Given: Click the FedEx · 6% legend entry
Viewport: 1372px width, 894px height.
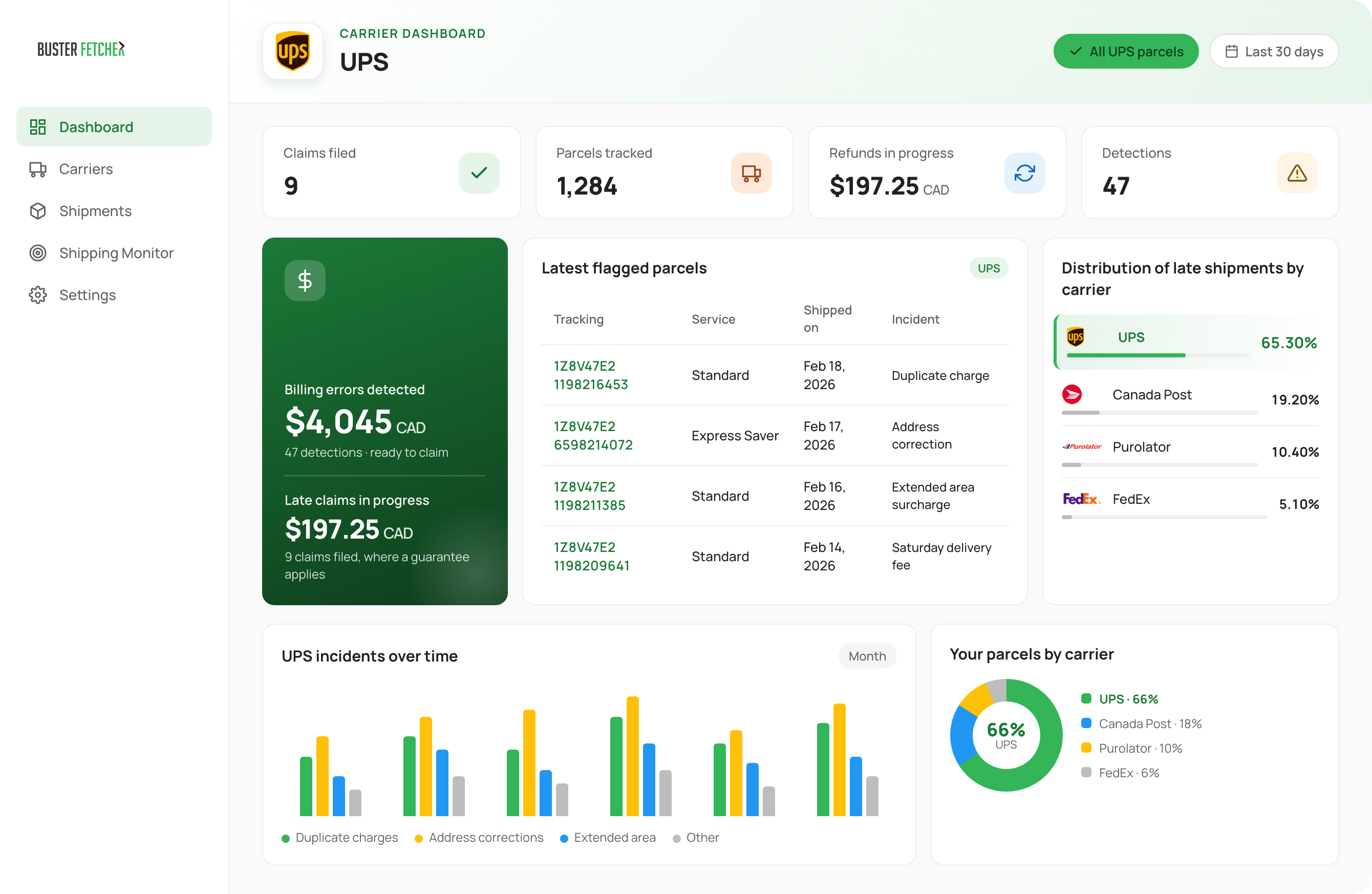Looking at the screenshot, I should coord(1120,773).
